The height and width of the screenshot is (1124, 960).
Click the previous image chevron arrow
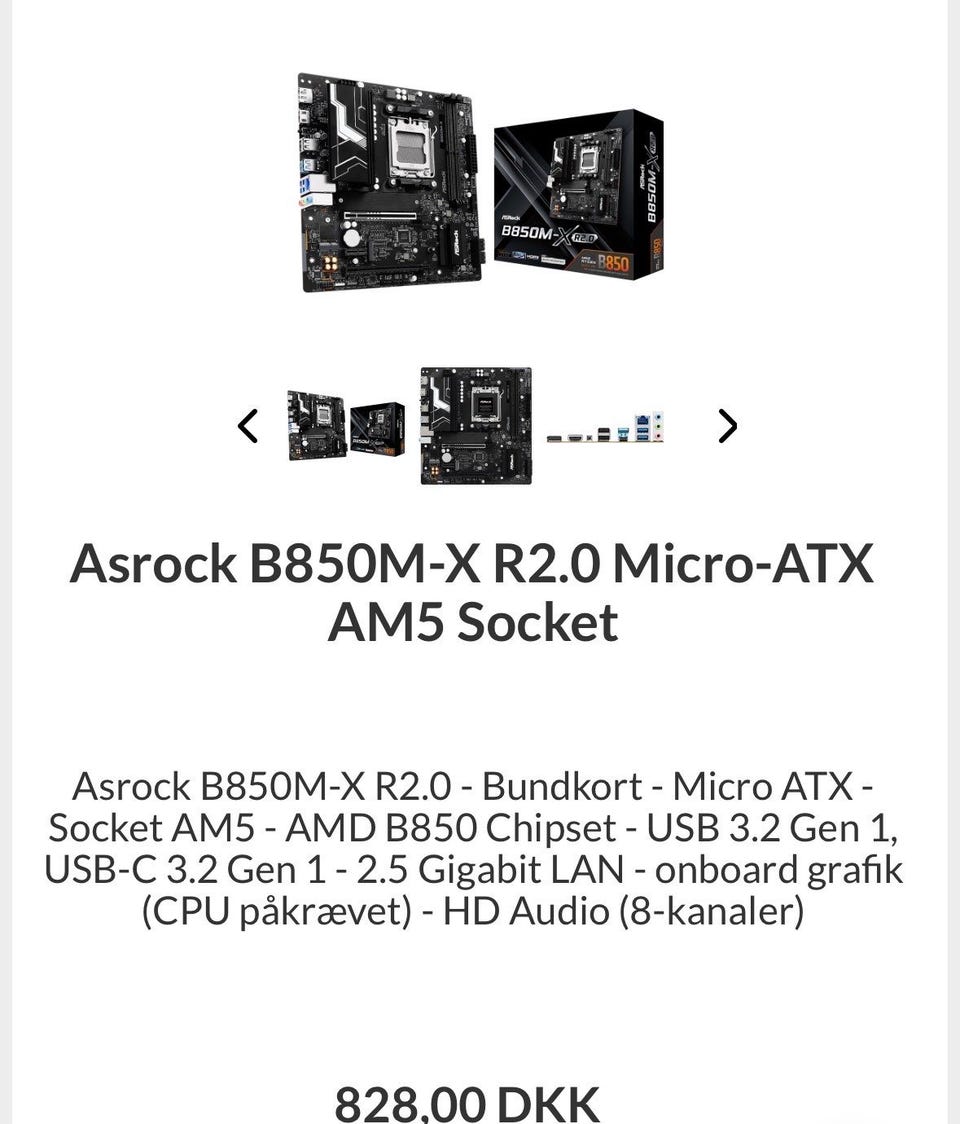[x=248, y=426]
